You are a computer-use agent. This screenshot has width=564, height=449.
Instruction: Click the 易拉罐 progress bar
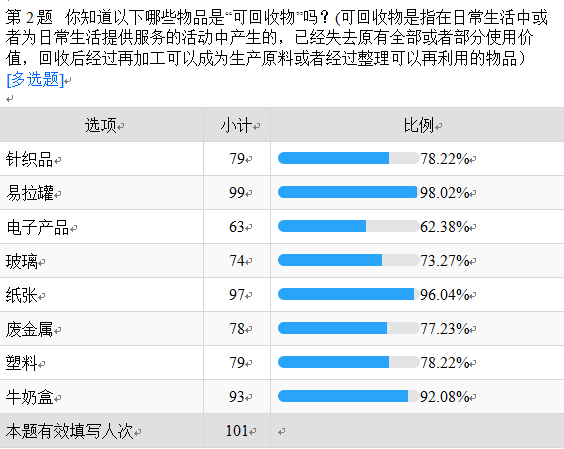(348, 192)
